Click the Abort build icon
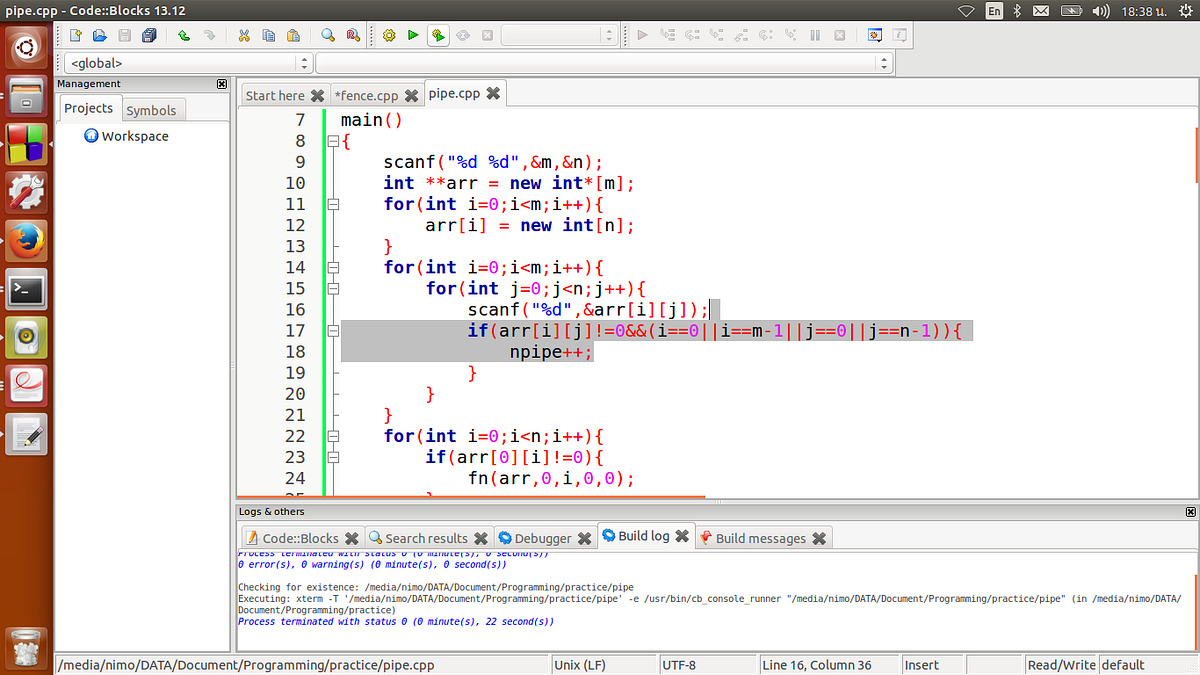The height and width of the screenshot is (675, 1200). (x=487, y=35)
